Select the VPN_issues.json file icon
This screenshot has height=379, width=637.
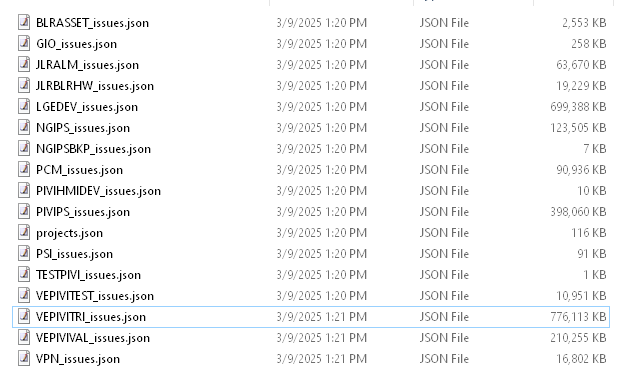click(24, 359)
